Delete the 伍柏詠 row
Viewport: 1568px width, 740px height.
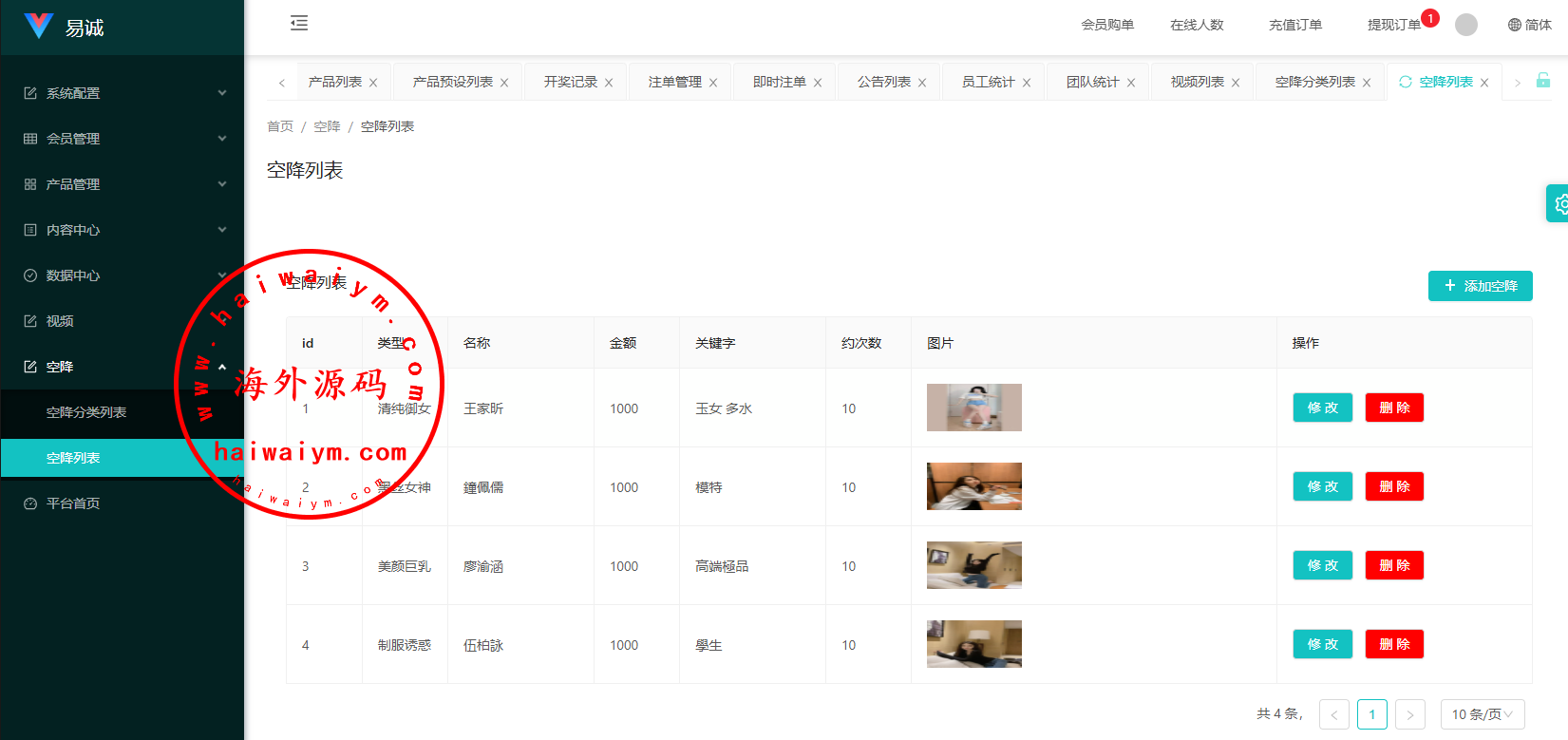click(x=1393, y=644)
